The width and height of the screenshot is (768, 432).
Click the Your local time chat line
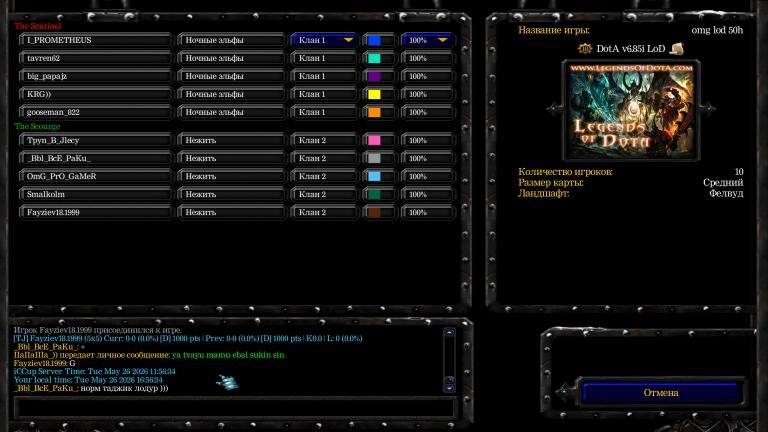tap(88, 380)
